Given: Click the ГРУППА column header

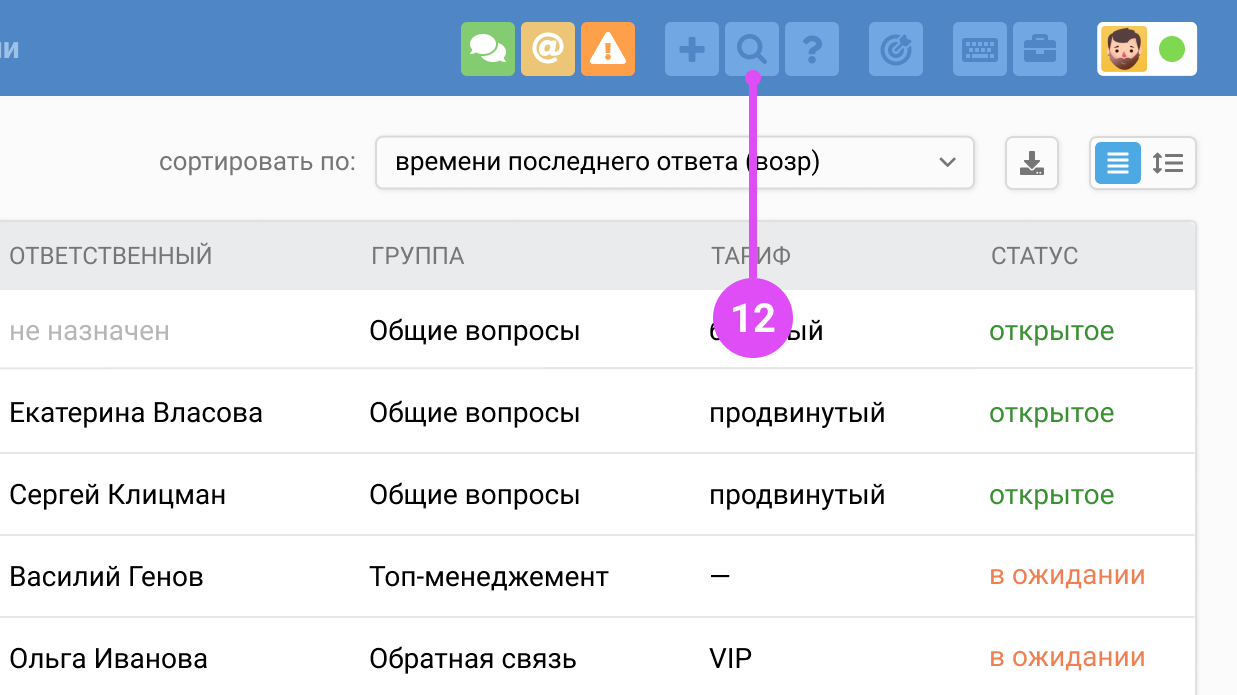Looking at the screenshot, I should (417, 256).
